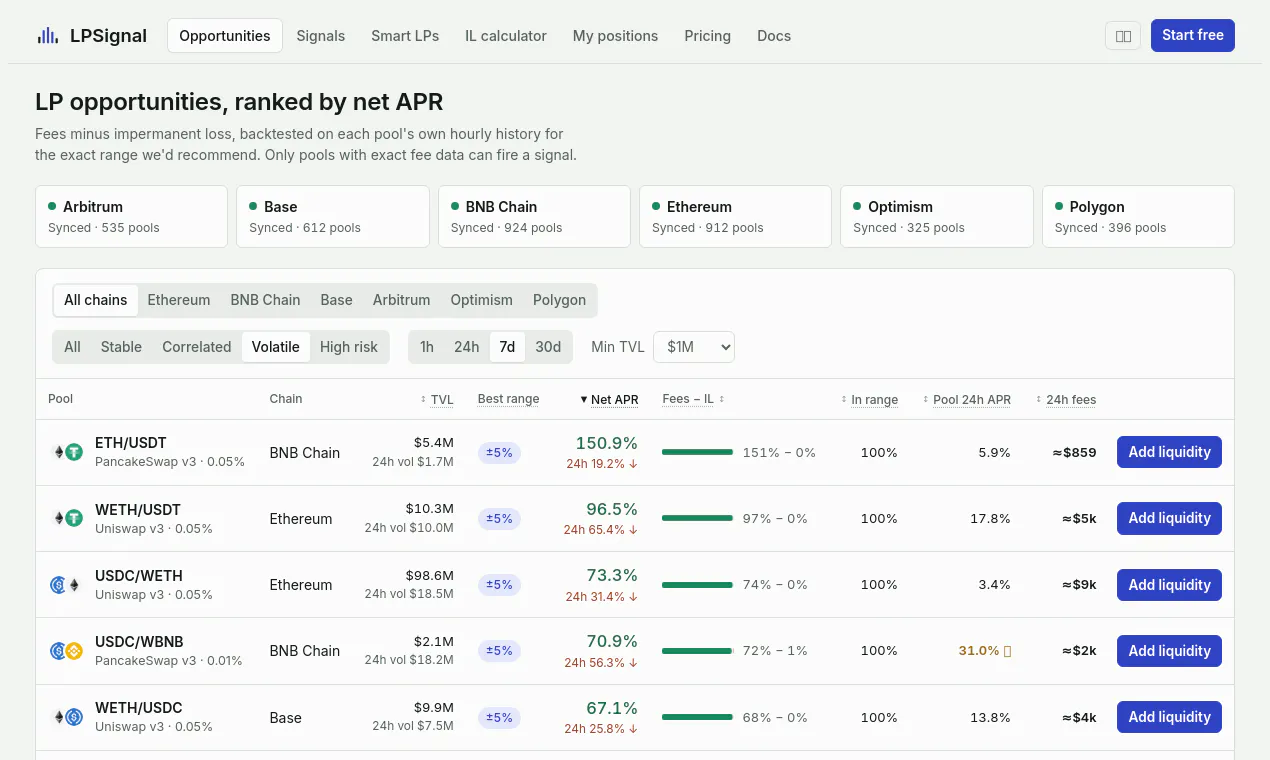Select the Stable pool type filter
Image resolution: width=1270 pixels, height=760 pixels.
click(x=121, y=347)
